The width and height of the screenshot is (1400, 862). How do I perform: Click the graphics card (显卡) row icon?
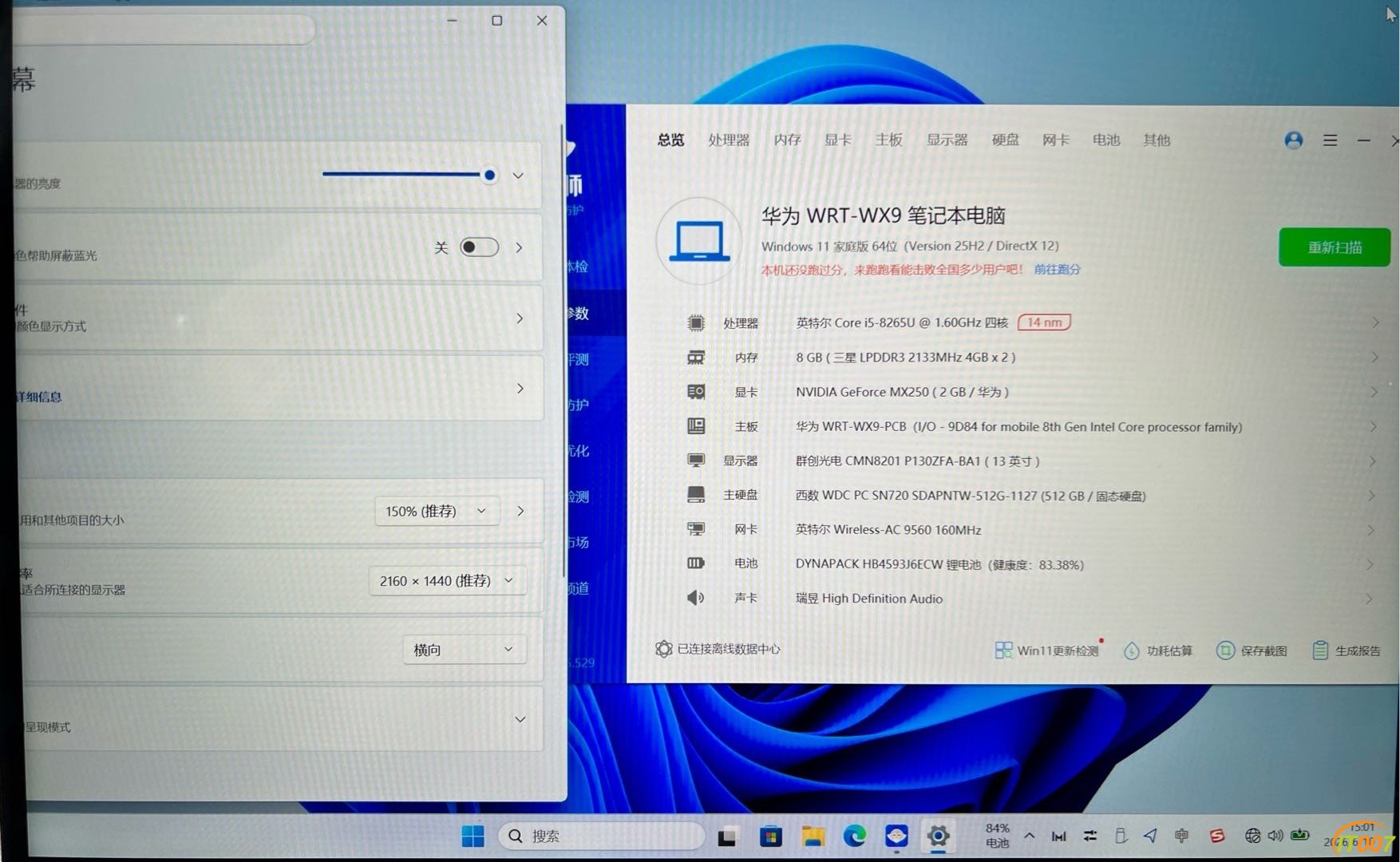coord(696,392)
